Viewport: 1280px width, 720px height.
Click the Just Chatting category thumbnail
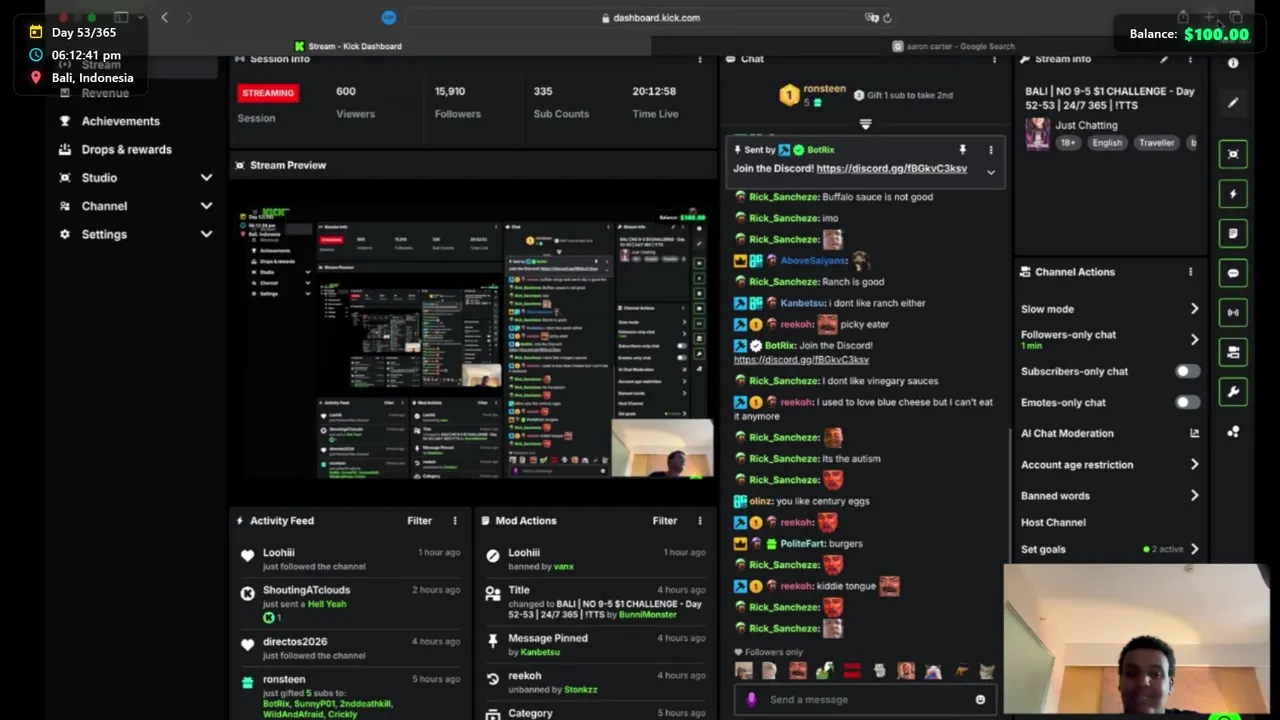pyautogui.click(x=1038, y=134)
